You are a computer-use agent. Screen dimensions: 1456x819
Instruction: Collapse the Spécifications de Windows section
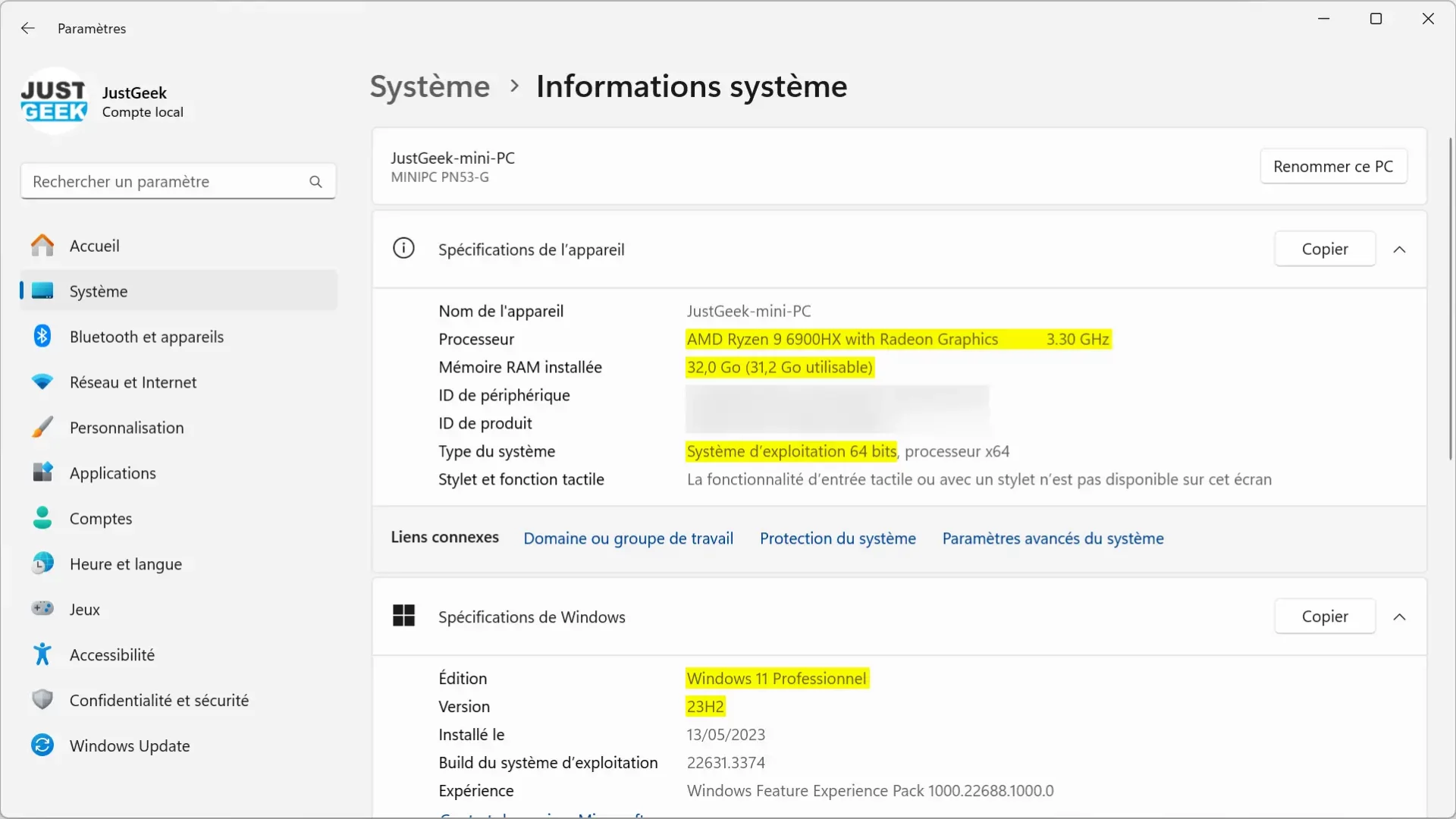click(1399, 615)
